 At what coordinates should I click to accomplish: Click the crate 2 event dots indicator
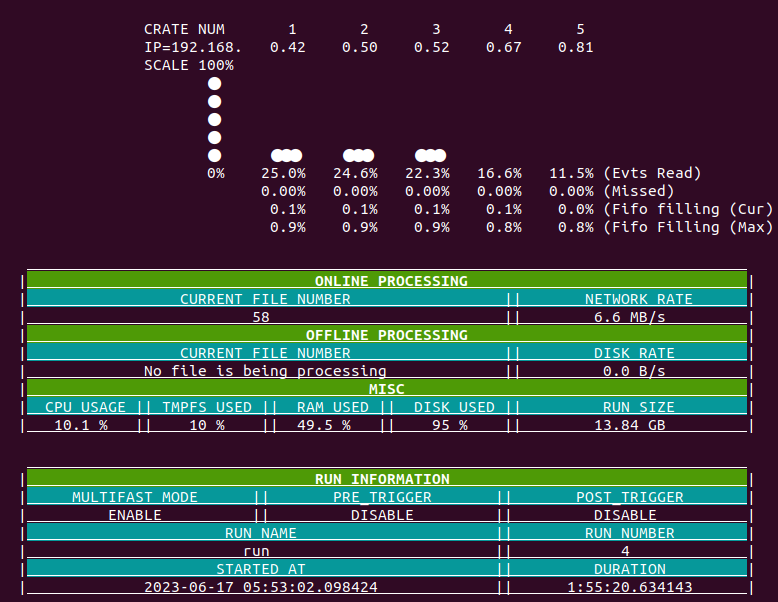click(x=358, y=155)
